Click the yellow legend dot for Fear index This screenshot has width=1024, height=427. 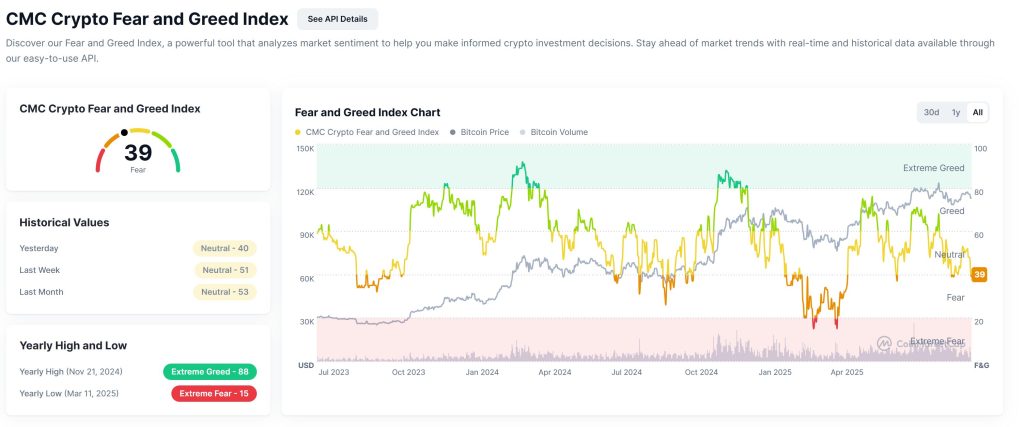[x=298, y=132]
